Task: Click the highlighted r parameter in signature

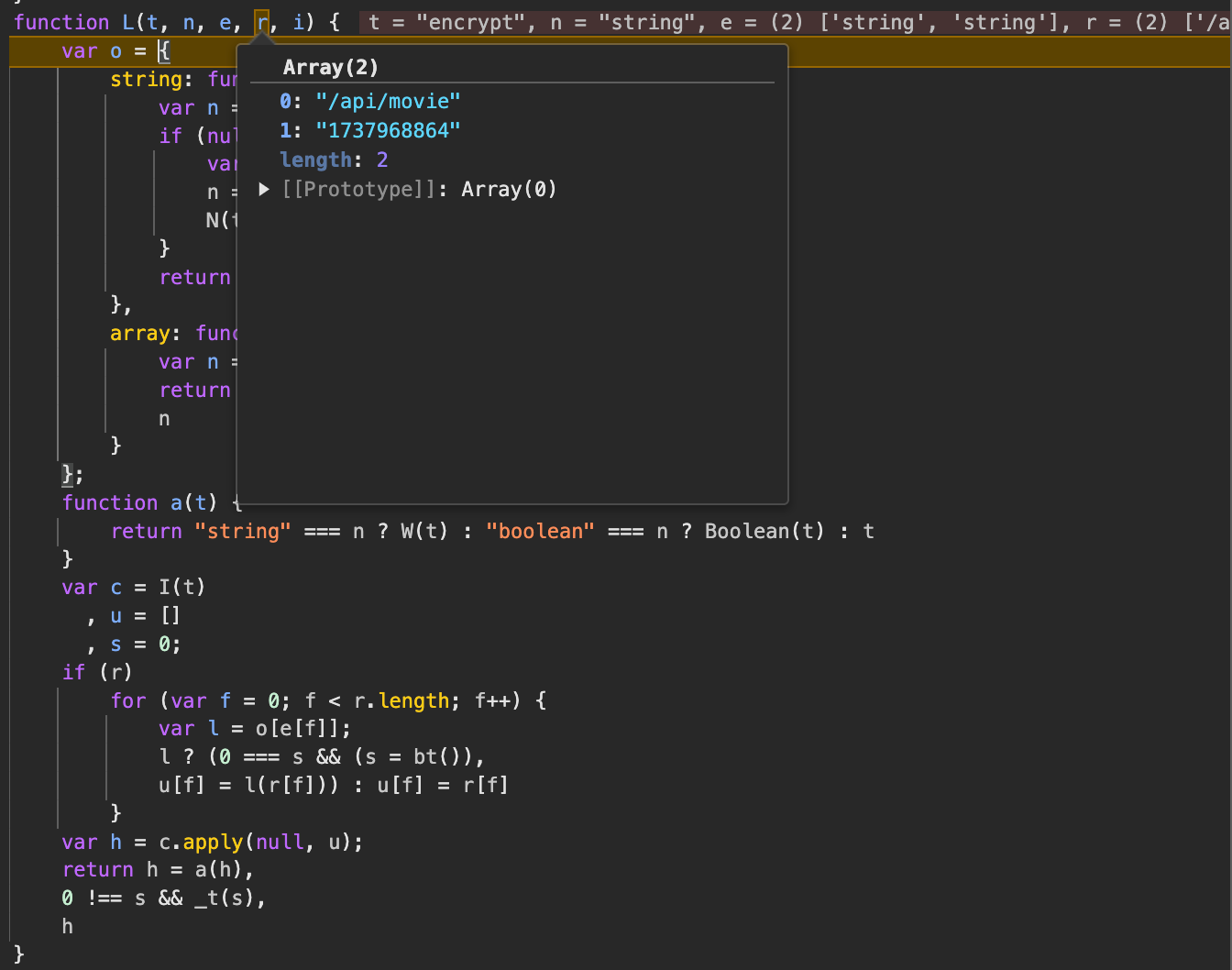Action: tap(262, 22)
